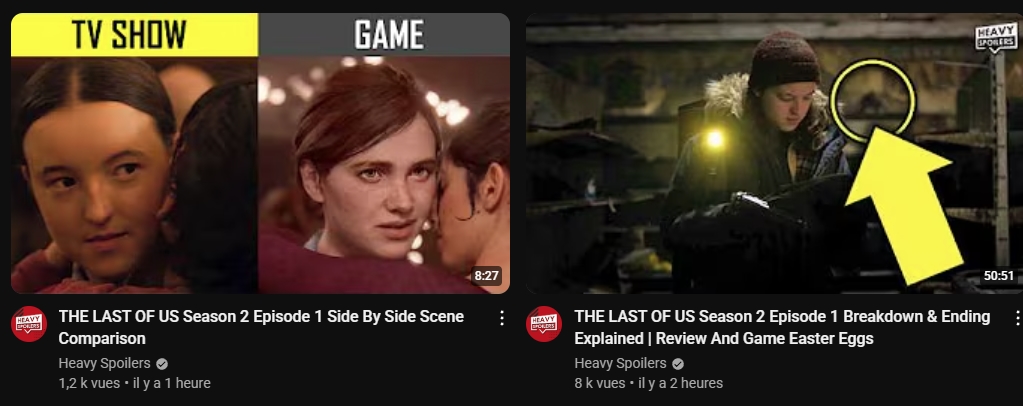Click the yellow TV SHOW banner
1023x406 pixels.
tap(134, 35)
